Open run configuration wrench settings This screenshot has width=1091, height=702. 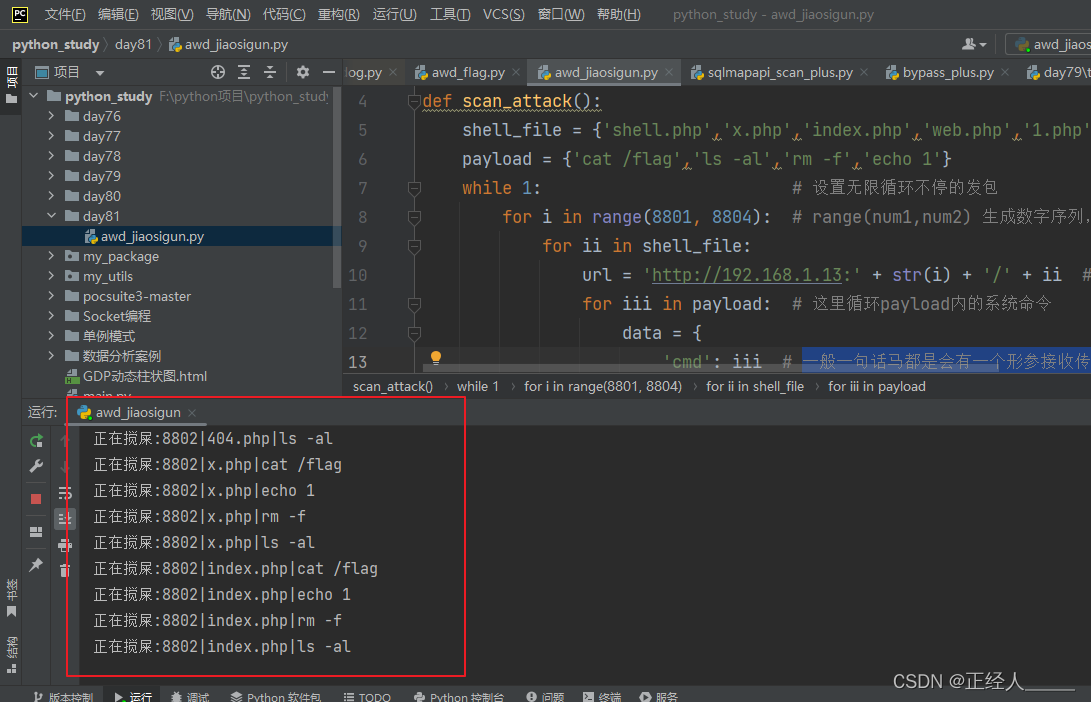tap(36, 466)
